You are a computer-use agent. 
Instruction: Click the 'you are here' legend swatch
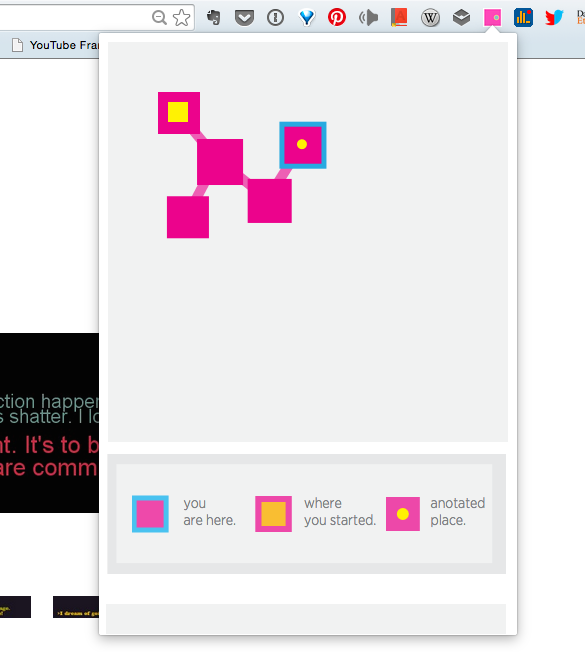tap(150, 514)
